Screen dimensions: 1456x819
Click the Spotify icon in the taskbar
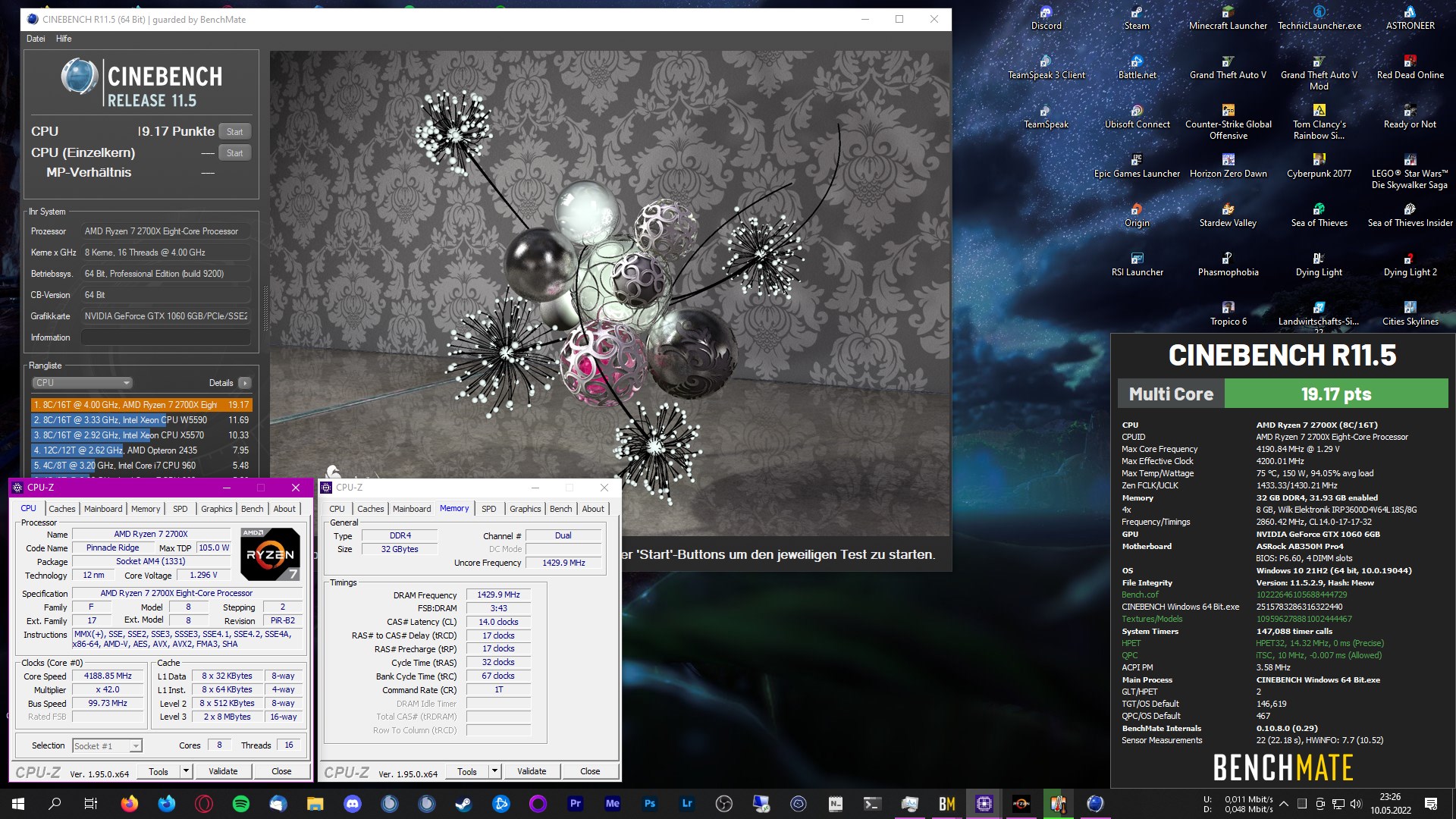241,804
